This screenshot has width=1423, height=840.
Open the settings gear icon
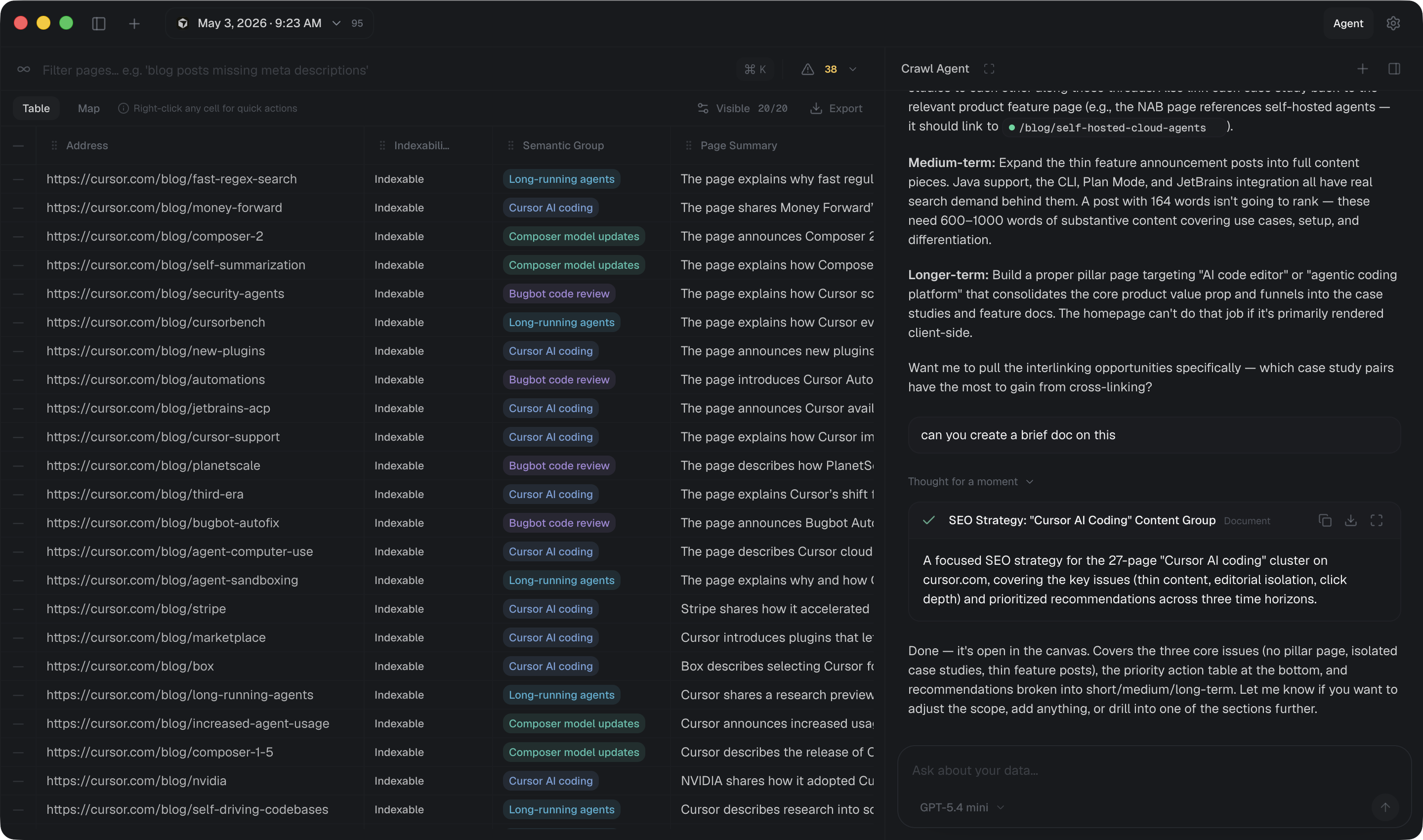[x=1393, y=23]
